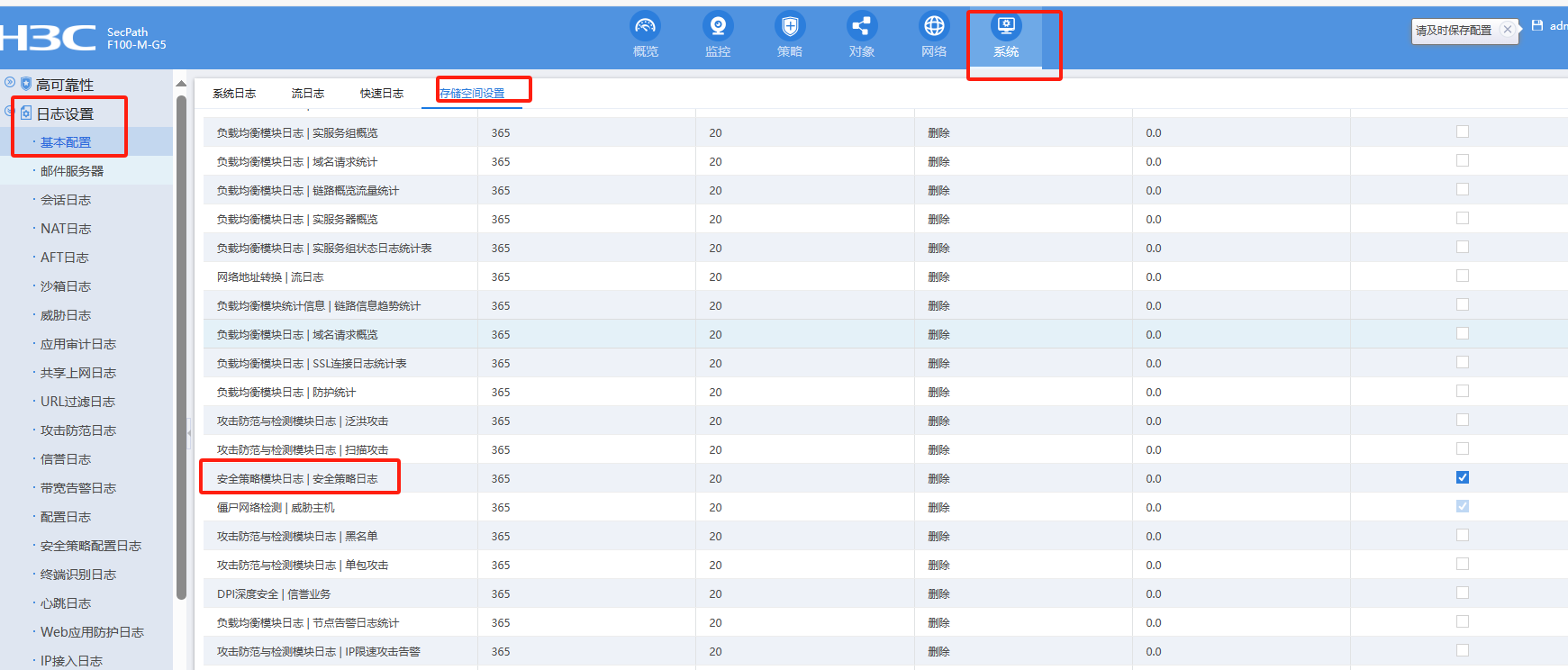Click the 安全策略模块日志 | 安全策略日志 row name
The image size is (1568, 670).
(297, 479)
